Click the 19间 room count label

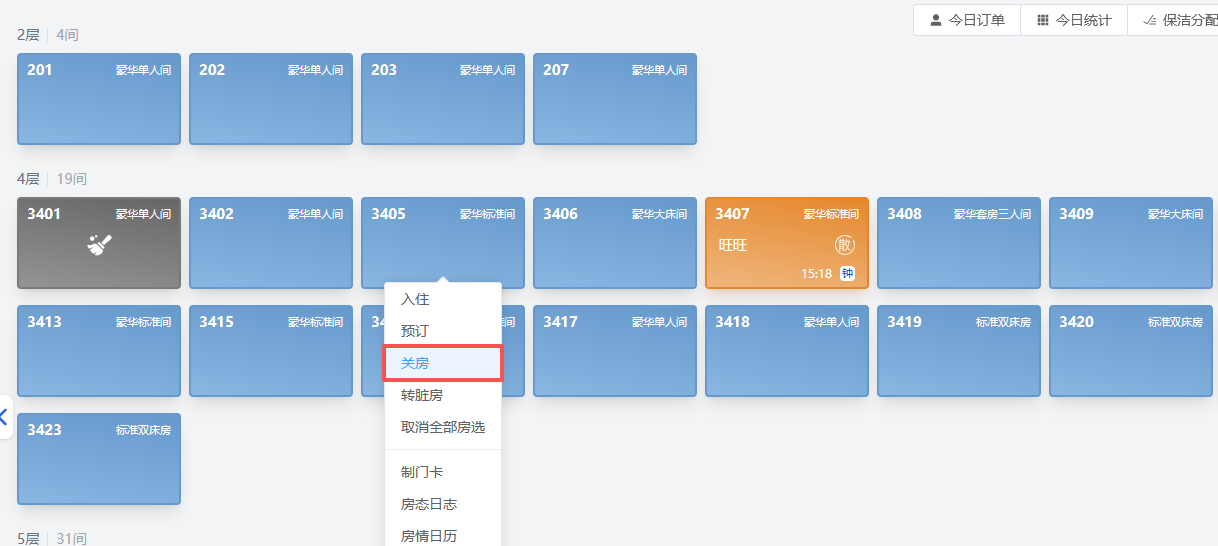click(x=71, y=179)
